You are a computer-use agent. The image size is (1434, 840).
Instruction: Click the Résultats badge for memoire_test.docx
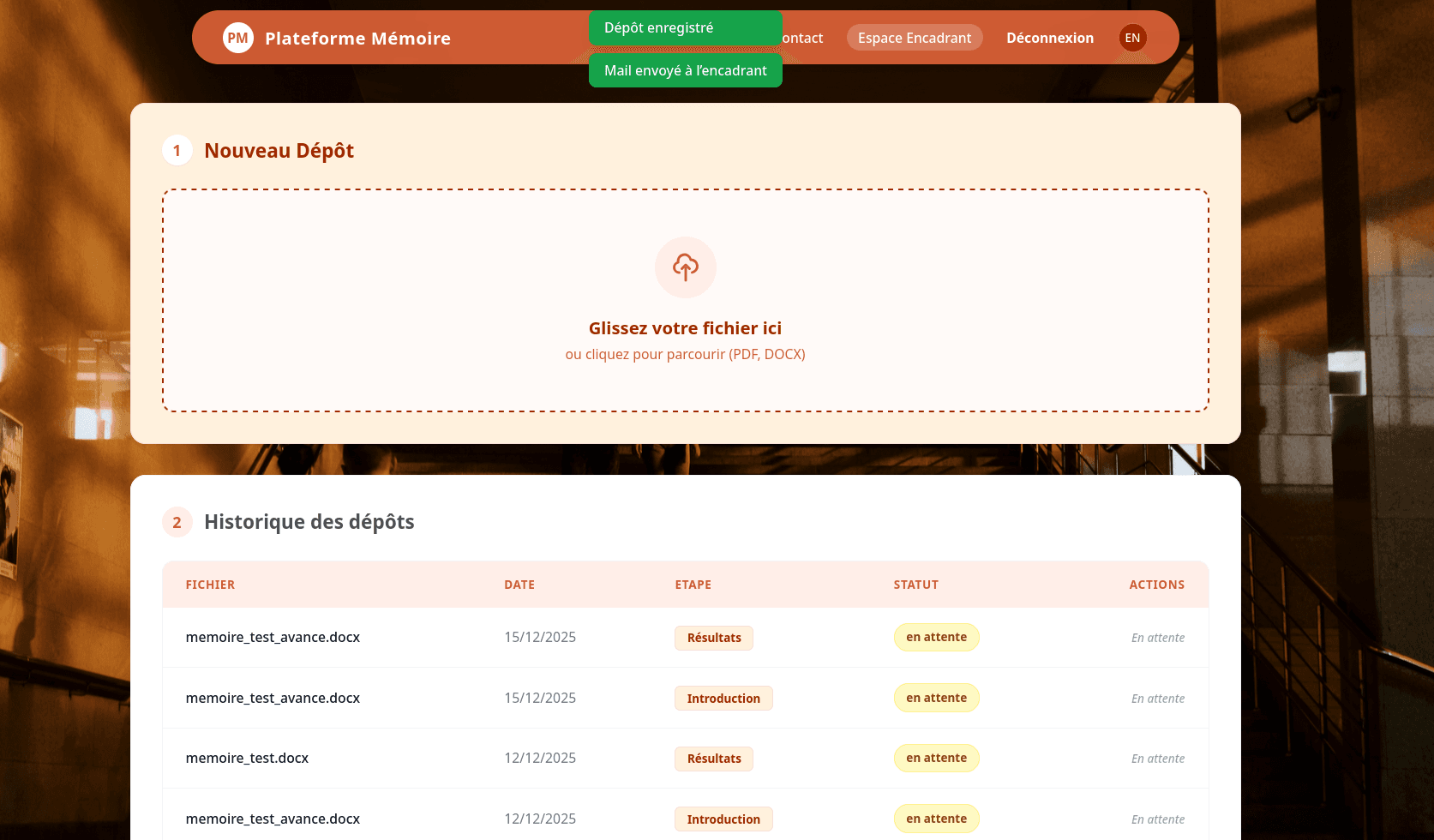(x=714, y=759)
